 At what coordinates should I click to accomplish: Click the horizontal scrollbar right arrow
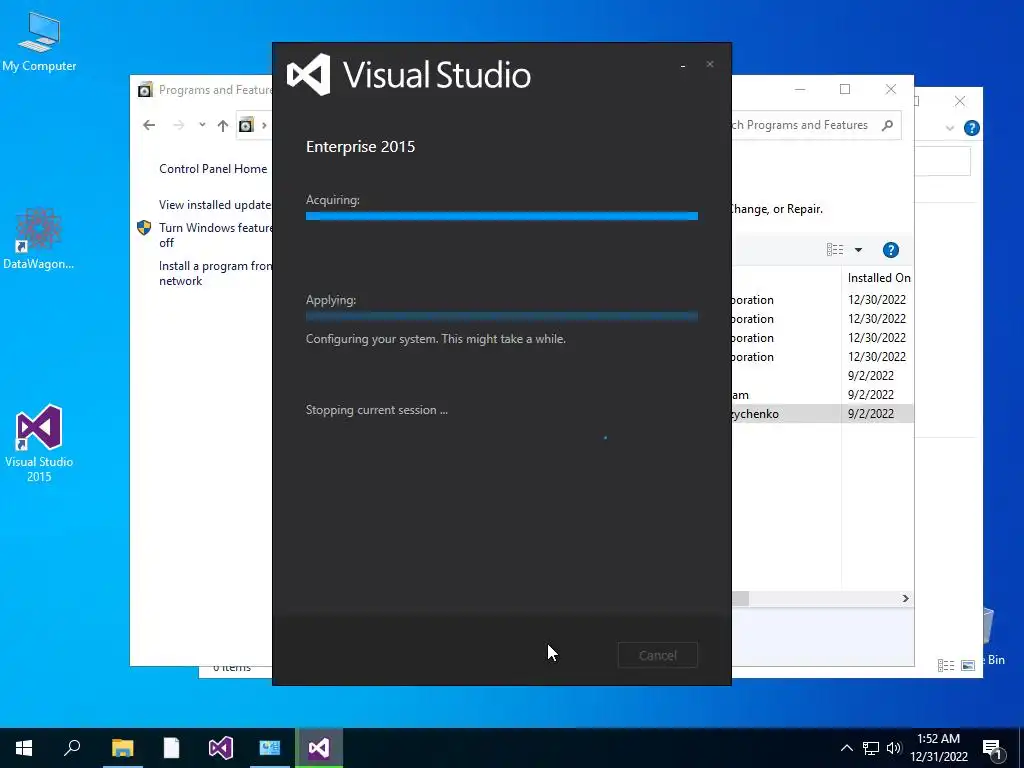(905, 598)
